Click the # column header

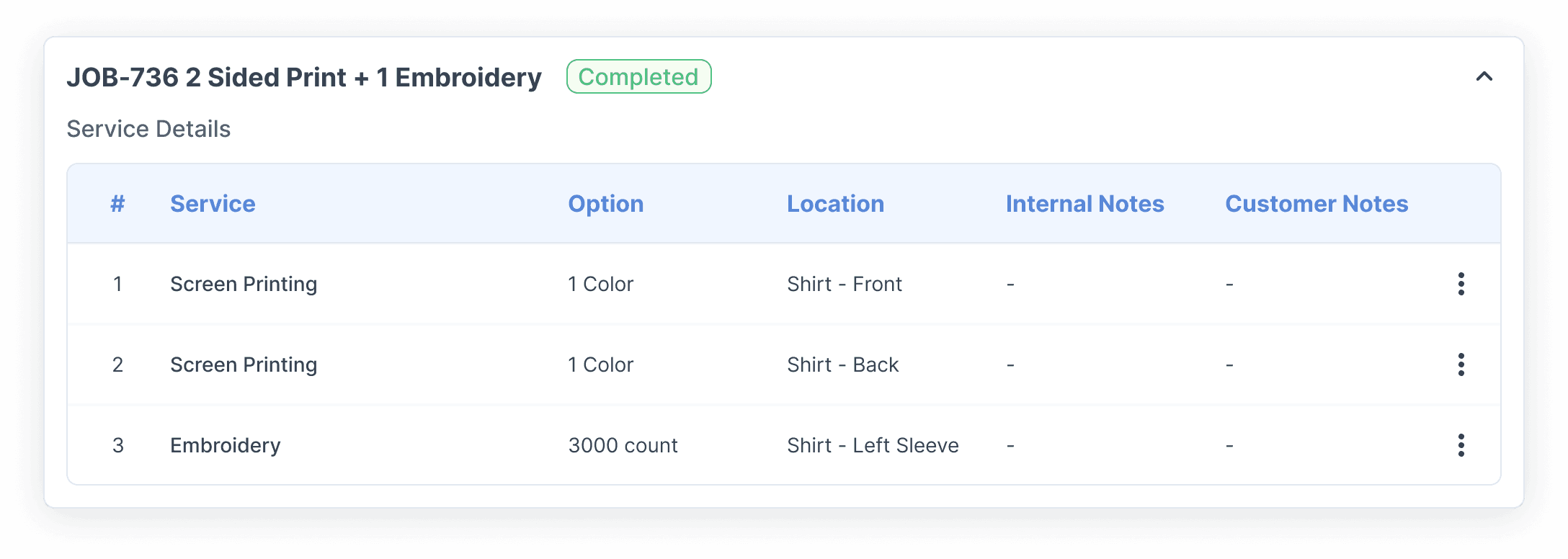click(x=117, y=204)
